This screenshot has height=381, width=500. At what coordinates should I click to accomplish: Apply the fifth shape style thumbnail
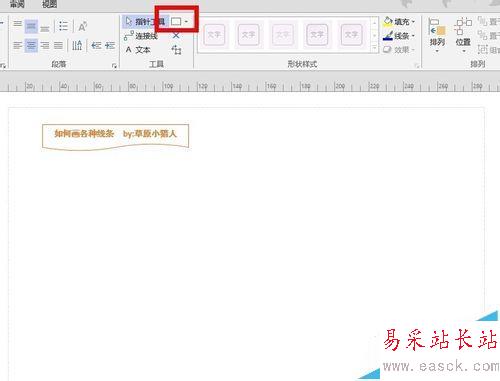[x=351, y=34]
